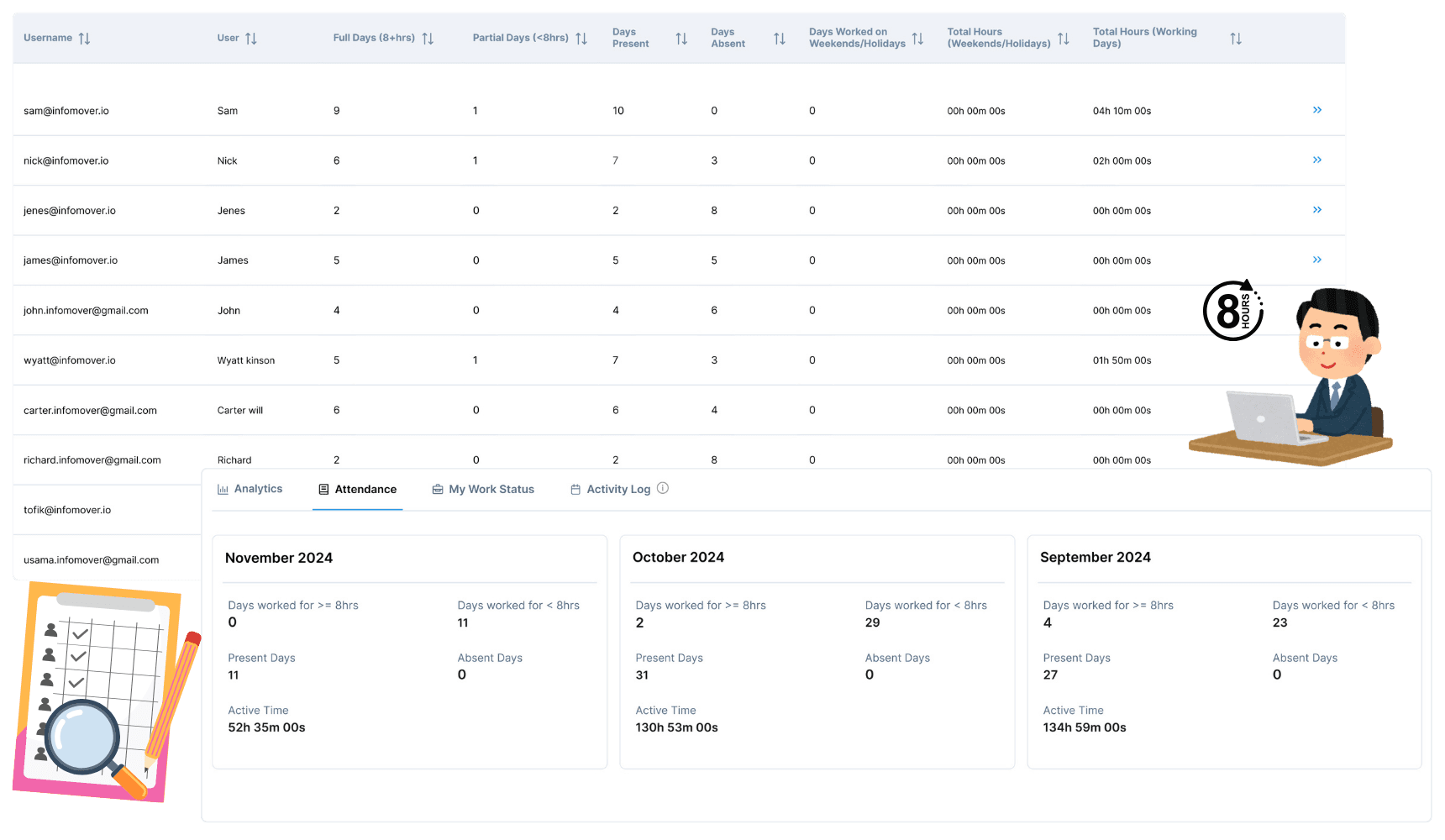Click richard.infomover@gmail.com username
The height and width of the screenshot is (840, 1445).
tap(92, 460)
